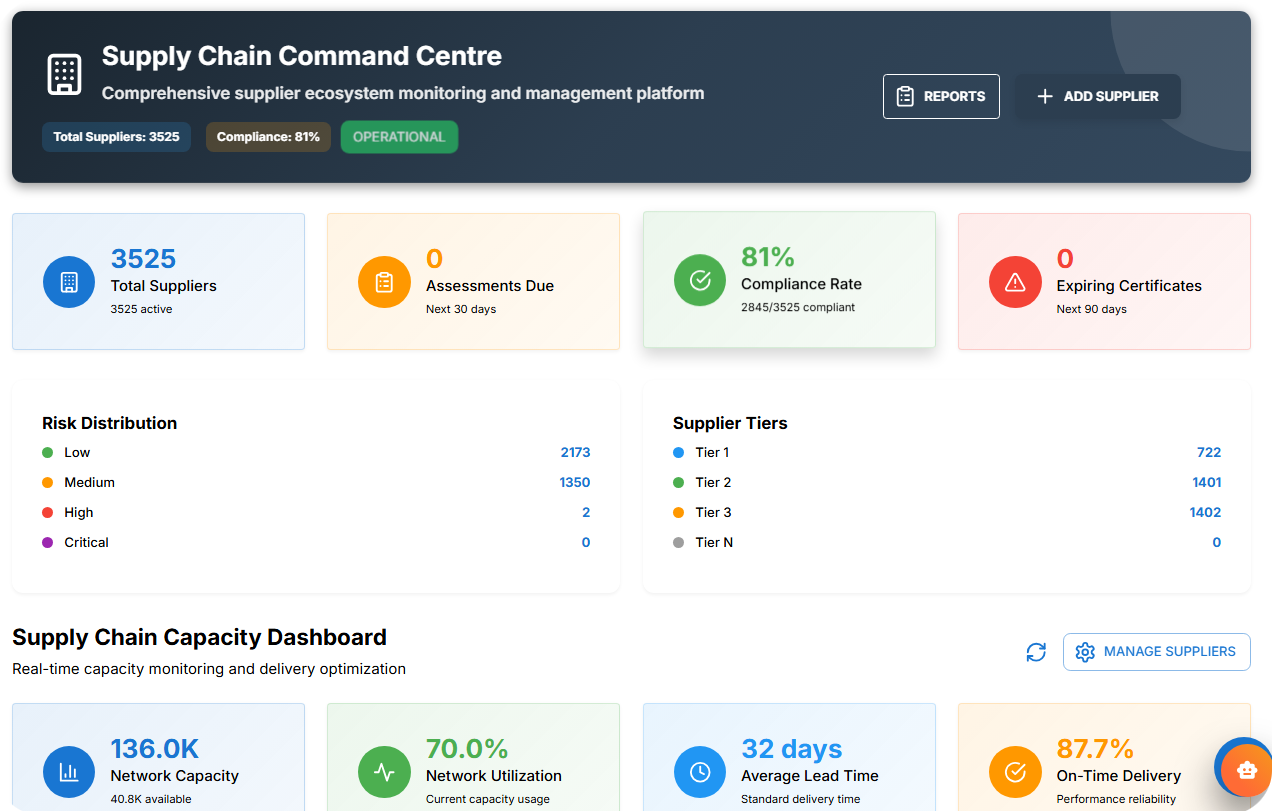Click the Add Supplier button

(x=1098, y=96)
